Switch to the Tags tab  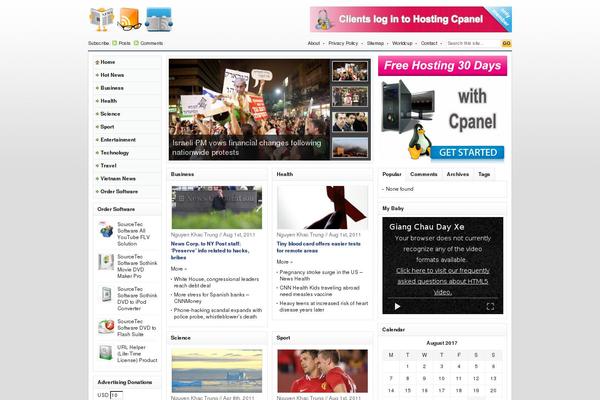point(484,174)
